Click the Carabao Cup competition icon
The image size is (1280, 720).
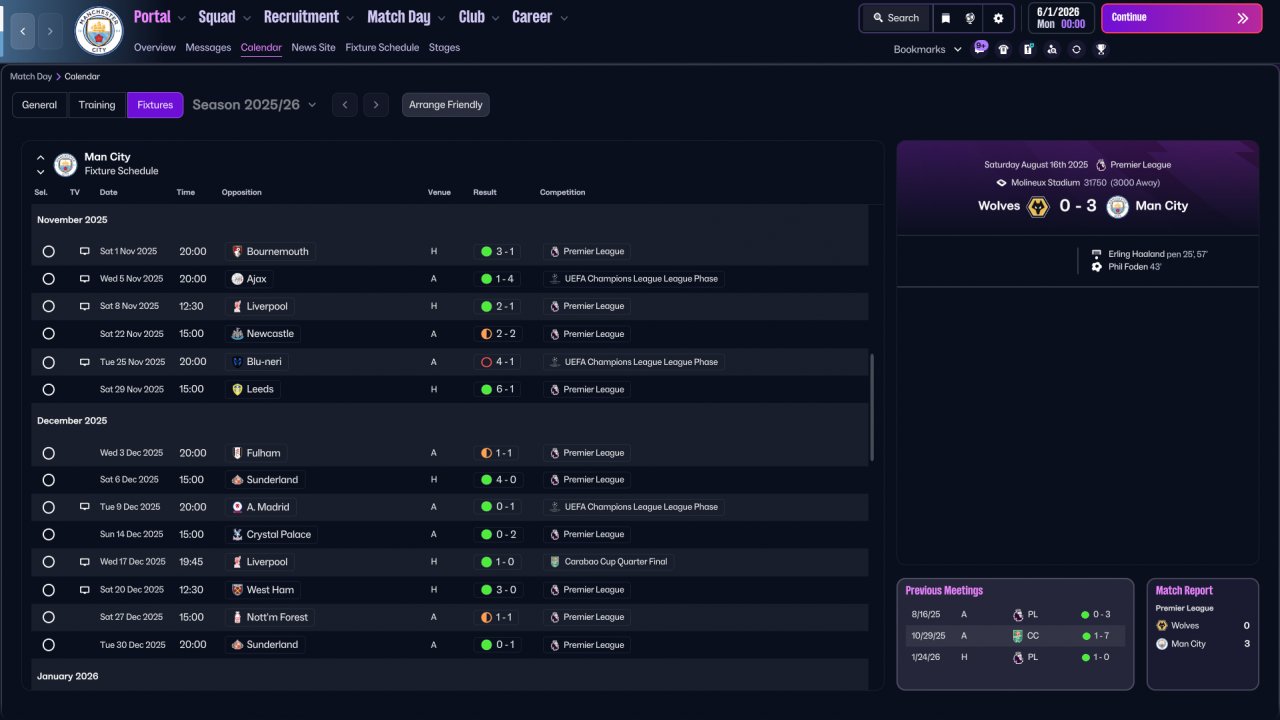point(555,562)
